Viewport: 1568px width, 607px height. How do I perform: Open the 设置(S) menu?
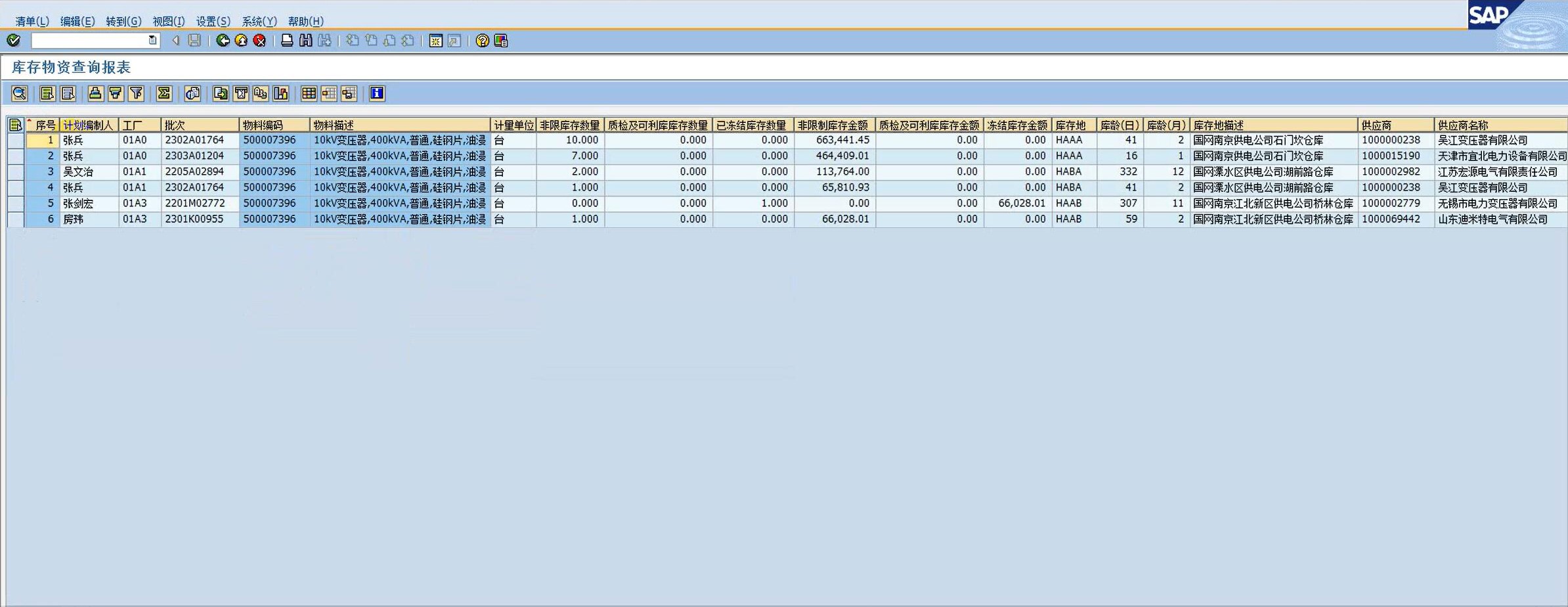coord(213,21)
